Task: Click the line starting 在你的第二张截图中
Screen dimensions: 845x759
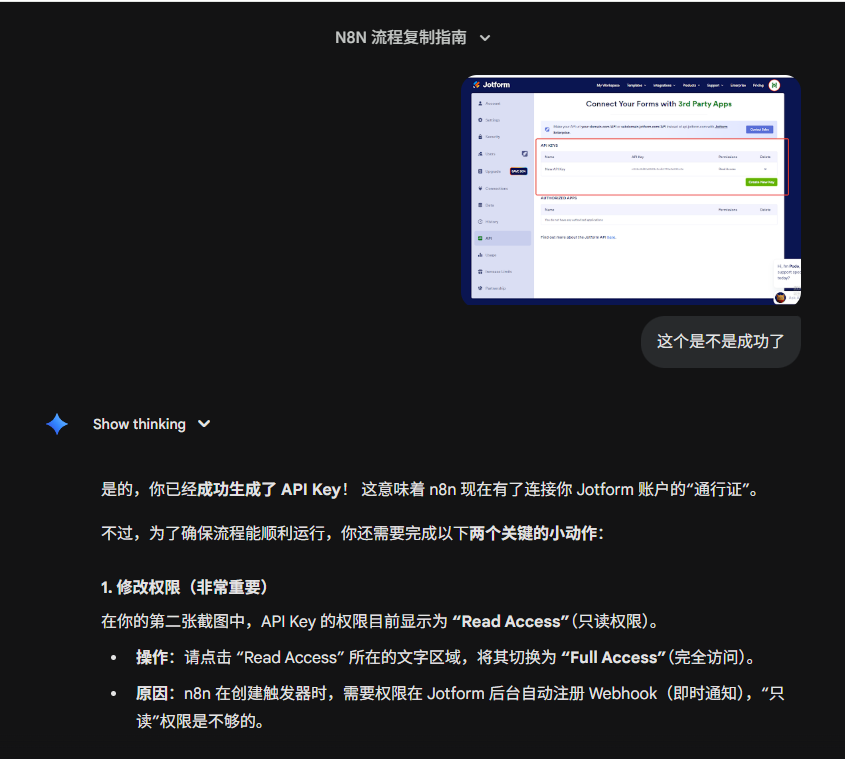Action: [x=380, y=622]
